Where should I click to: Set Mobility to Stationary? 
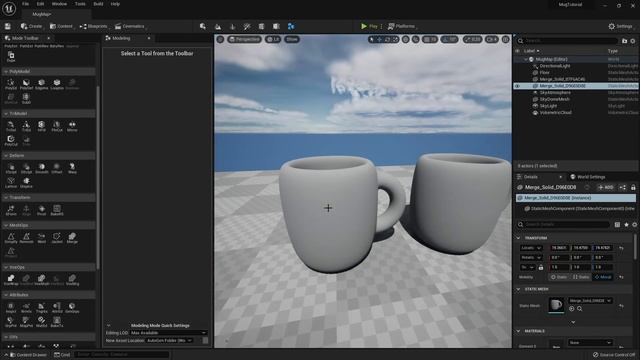(x=580, y=277)
